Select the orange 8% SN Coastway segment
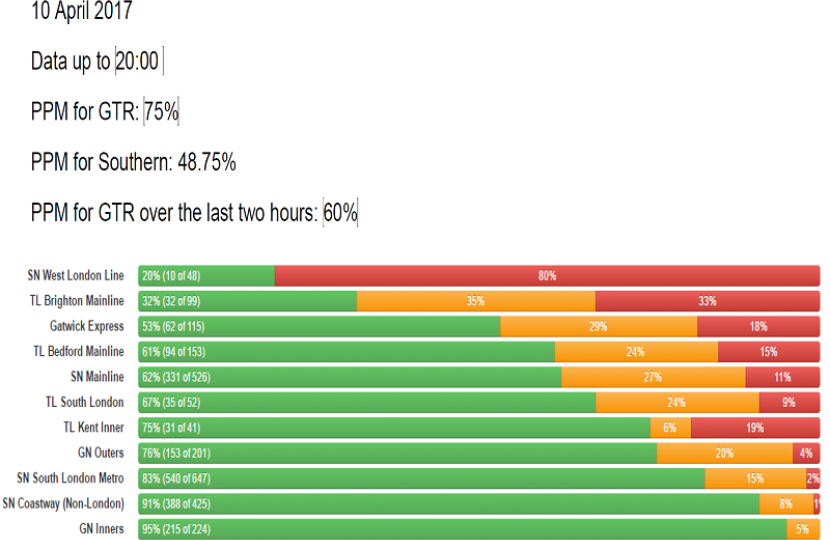Image resolution: width=830 pixels, height=540 pixels. (x=786, y=503)
